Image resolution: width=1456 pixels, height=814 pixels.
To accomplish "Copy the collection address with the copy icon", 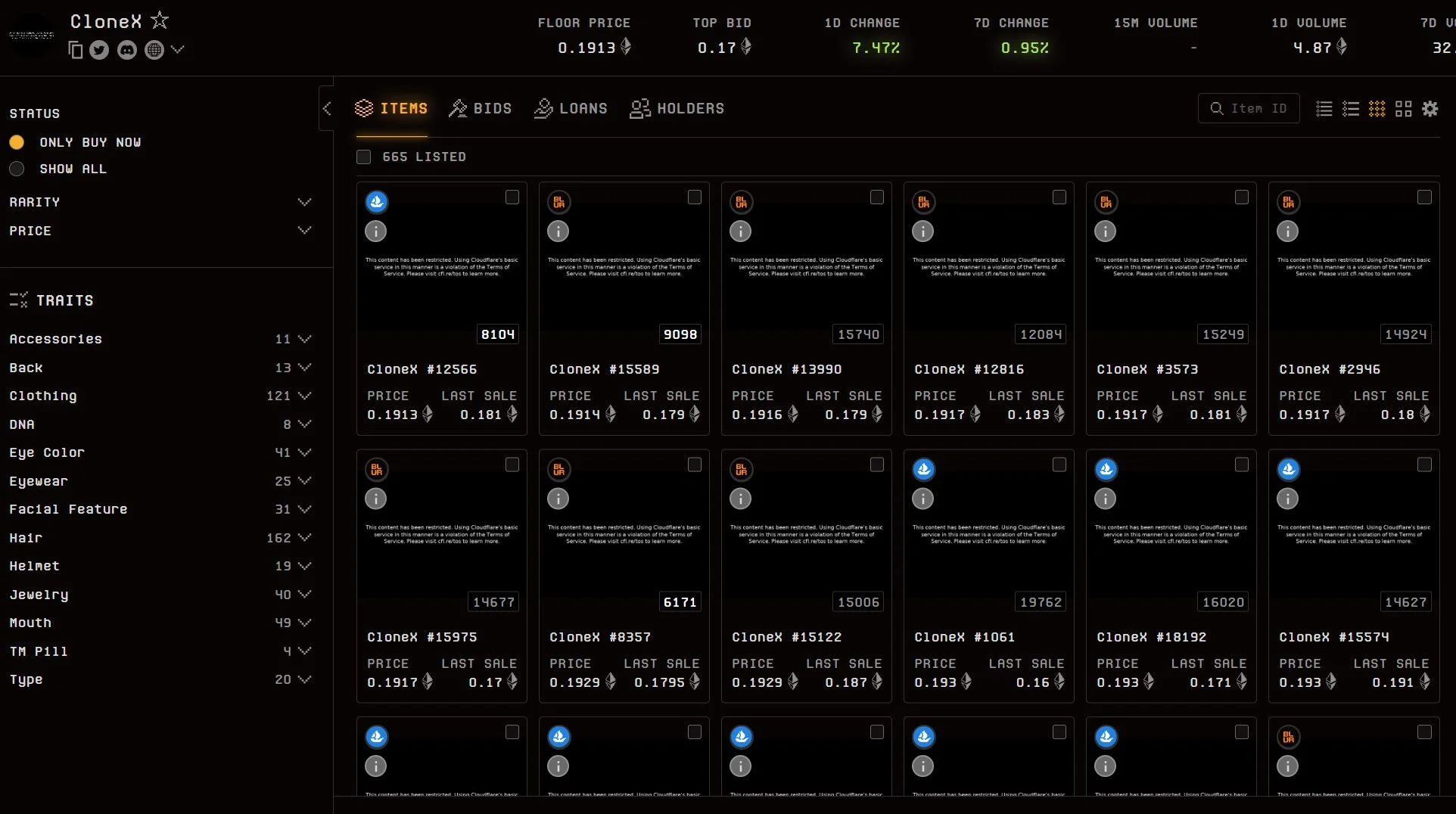I will coord(75,50).
